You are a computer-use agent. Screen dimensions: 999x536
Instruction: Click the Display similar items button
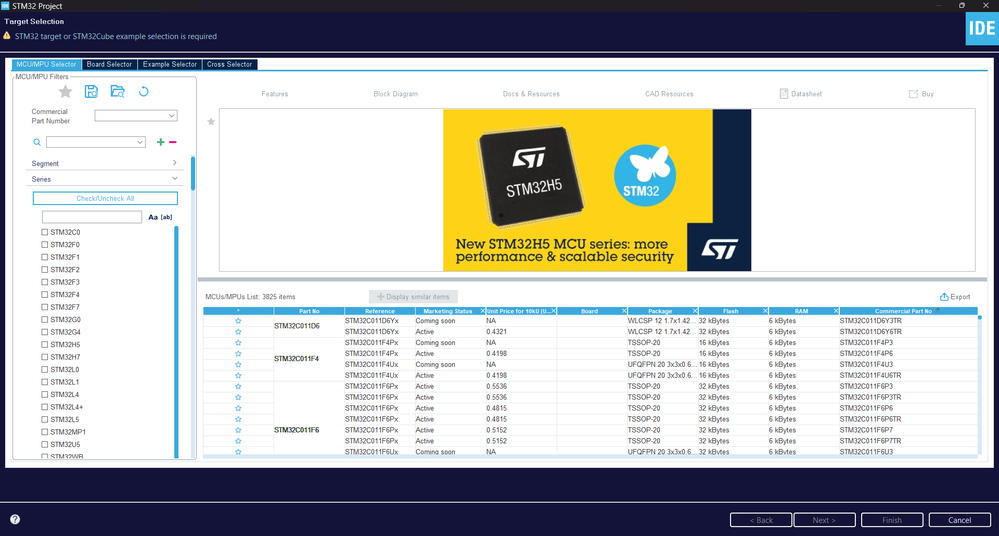click(x=413, y=297)
